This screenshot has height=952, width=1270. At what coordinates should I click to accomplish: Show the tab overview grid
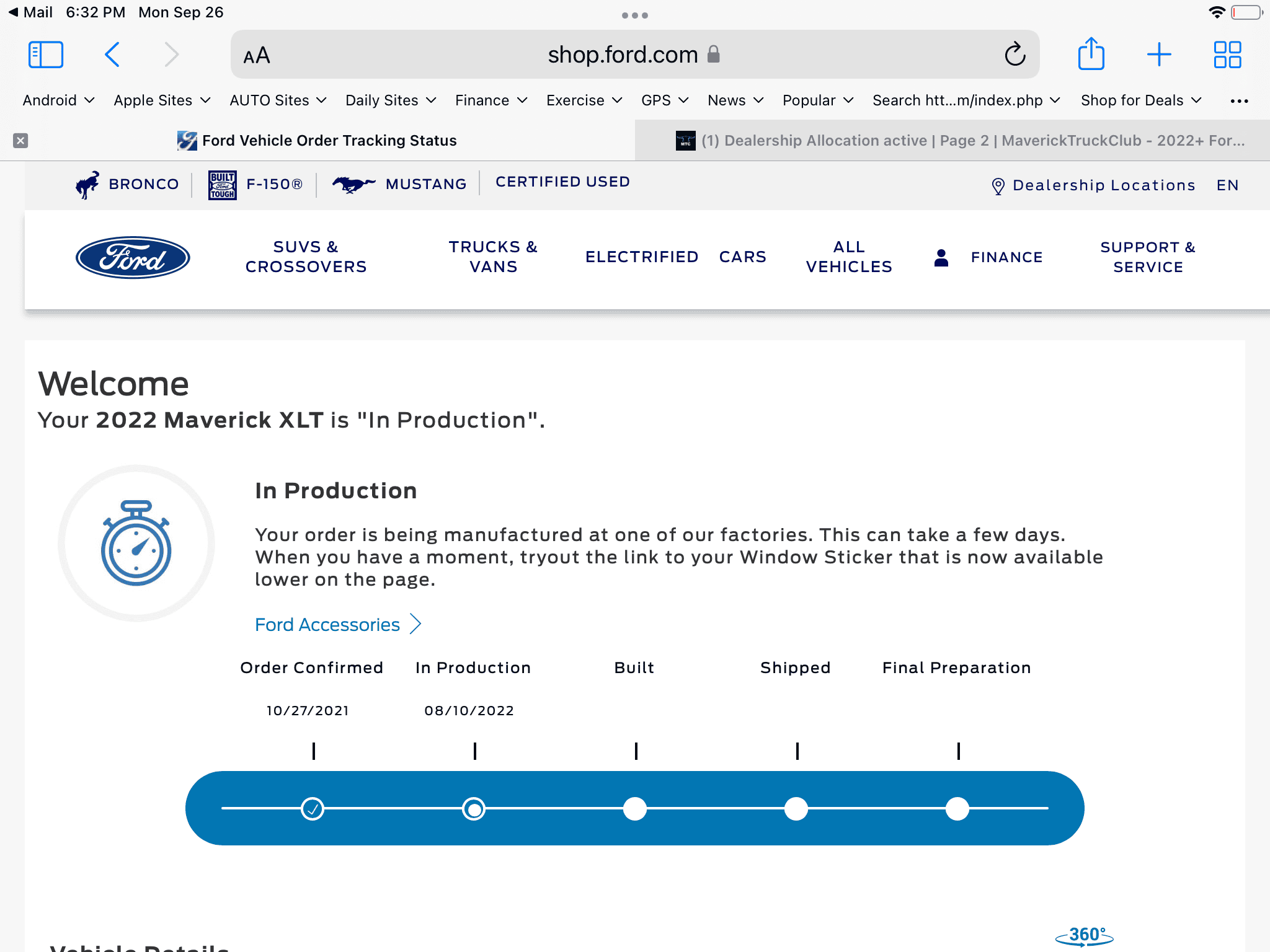pos(1227,55)
